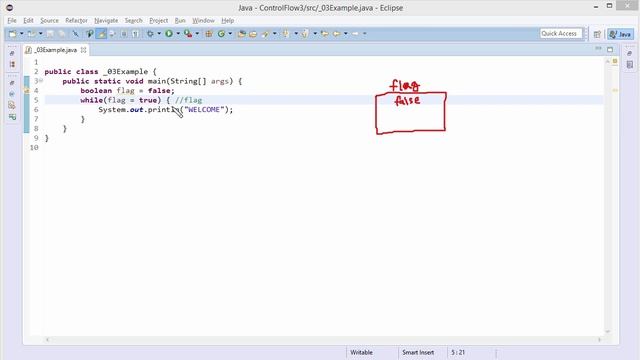Click the Debug bug icon

pos(150,34)
